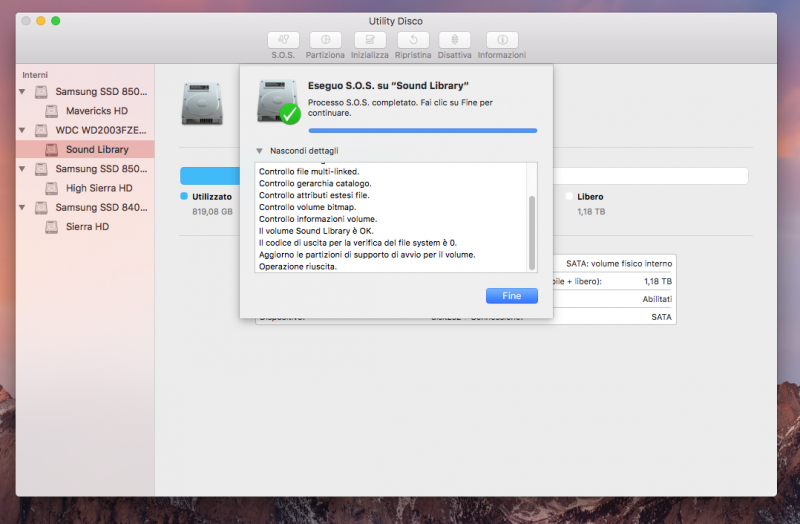Select Sierra HD in the sidebar

click(87, 227)
